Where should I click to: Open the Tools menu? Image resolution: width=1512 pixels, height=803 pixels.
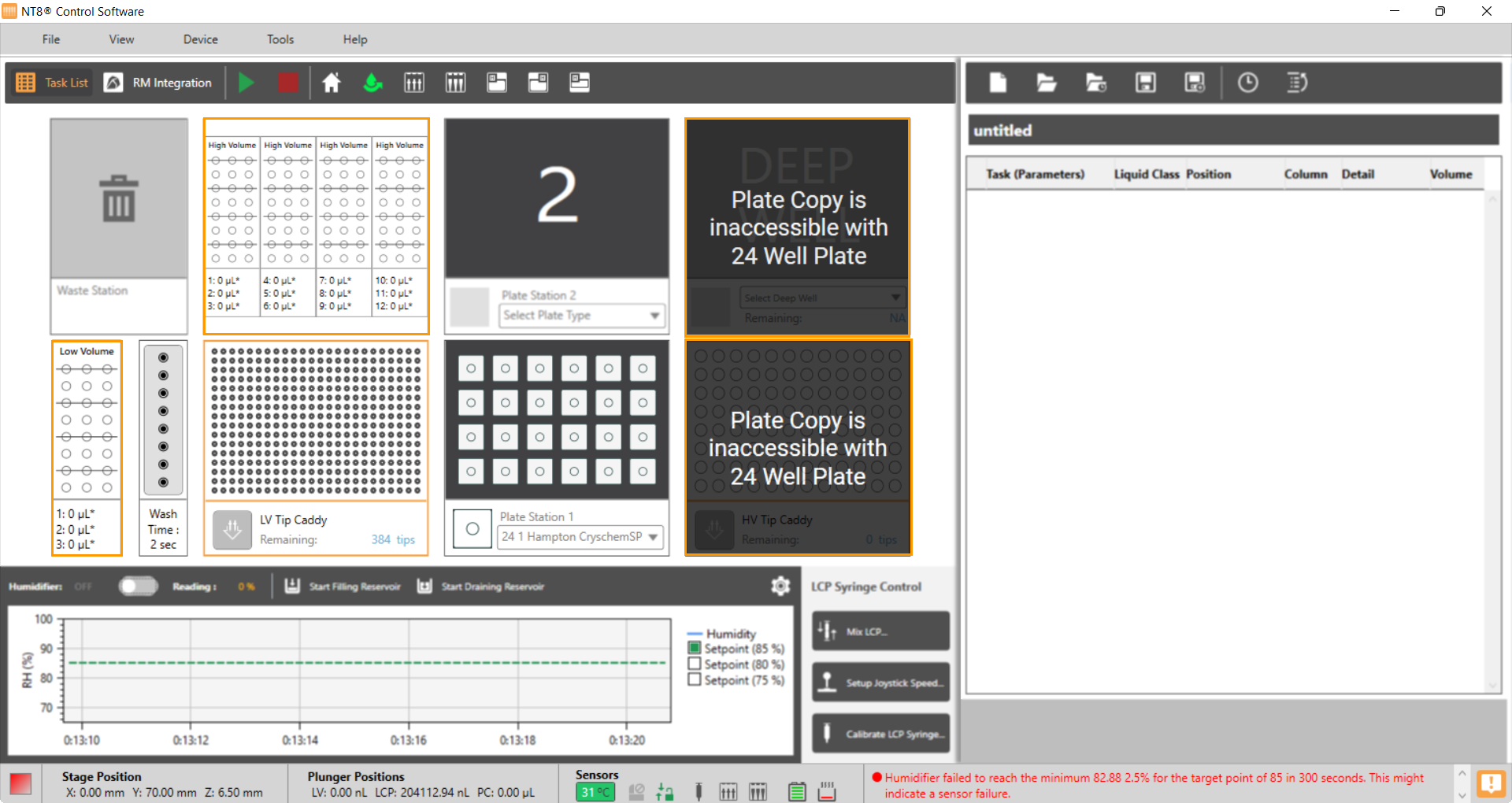pyautogui.click(x=280, y=39)
